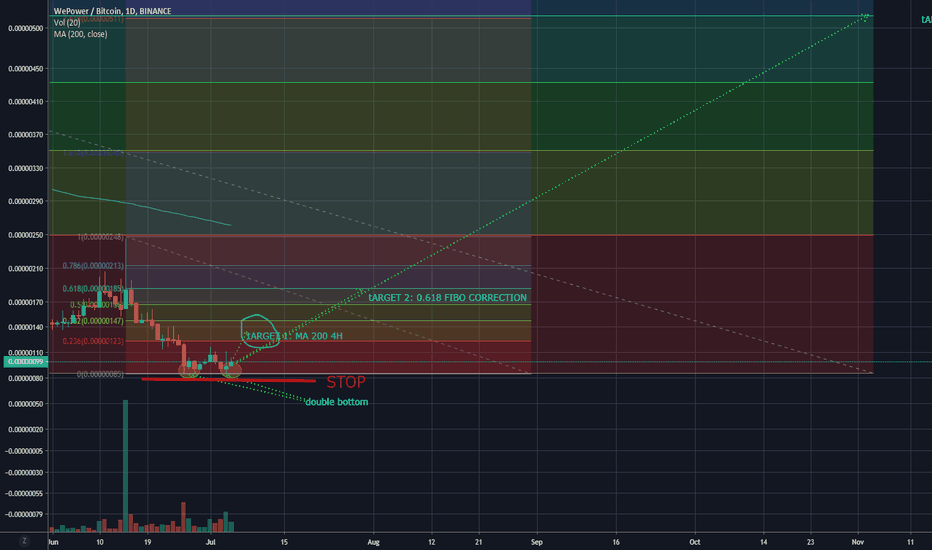Click the circular Z button at bottom-left

click(24, 540)
